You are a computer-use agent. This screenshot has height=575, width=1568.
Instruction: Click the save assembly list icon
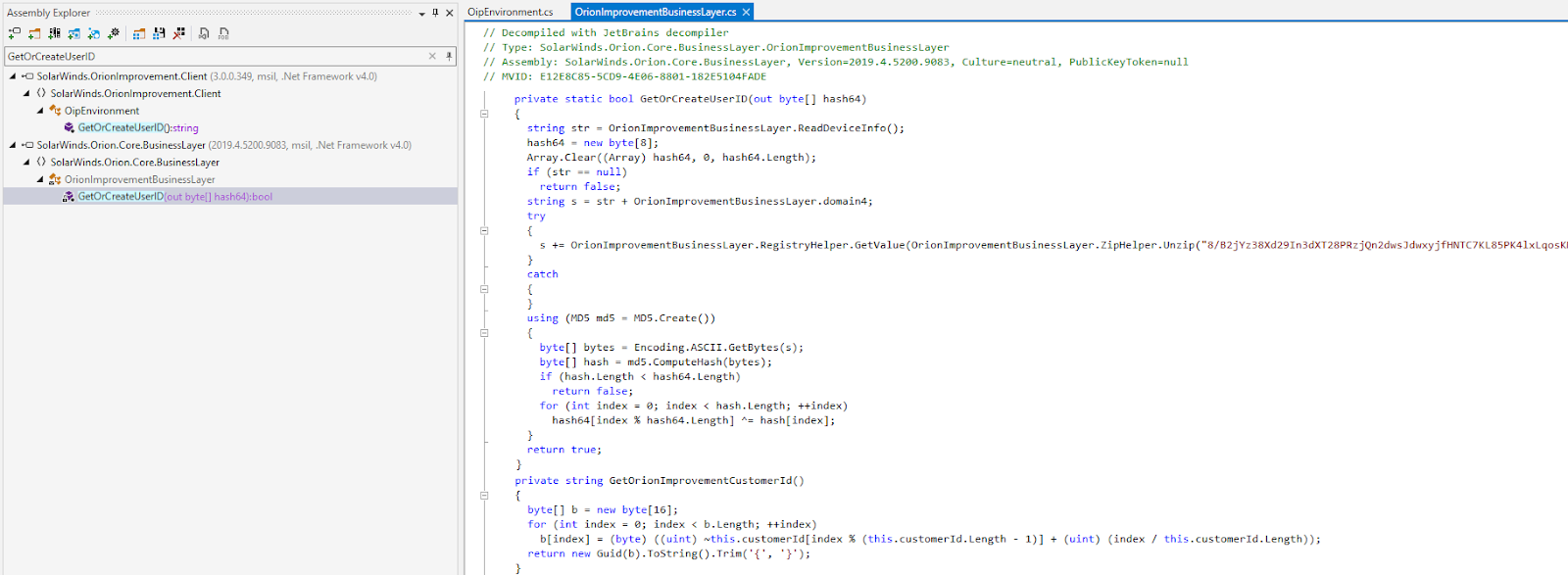(159, 33)
